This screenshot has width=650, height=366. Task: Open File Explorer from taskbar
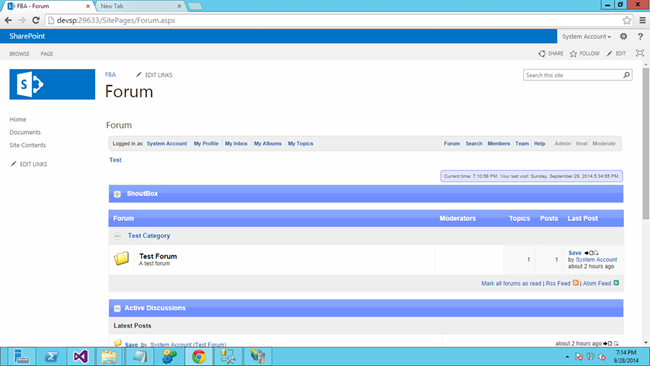[109, 356]
